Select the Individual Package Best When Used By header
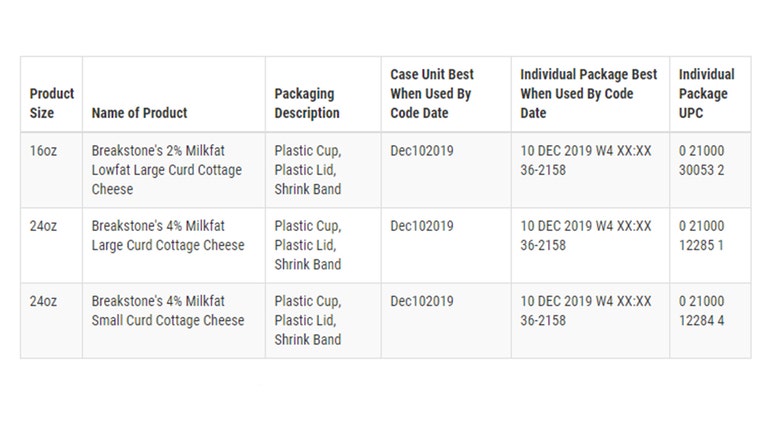The height and width of the screenshot is (432, 764). coord(589,94)
